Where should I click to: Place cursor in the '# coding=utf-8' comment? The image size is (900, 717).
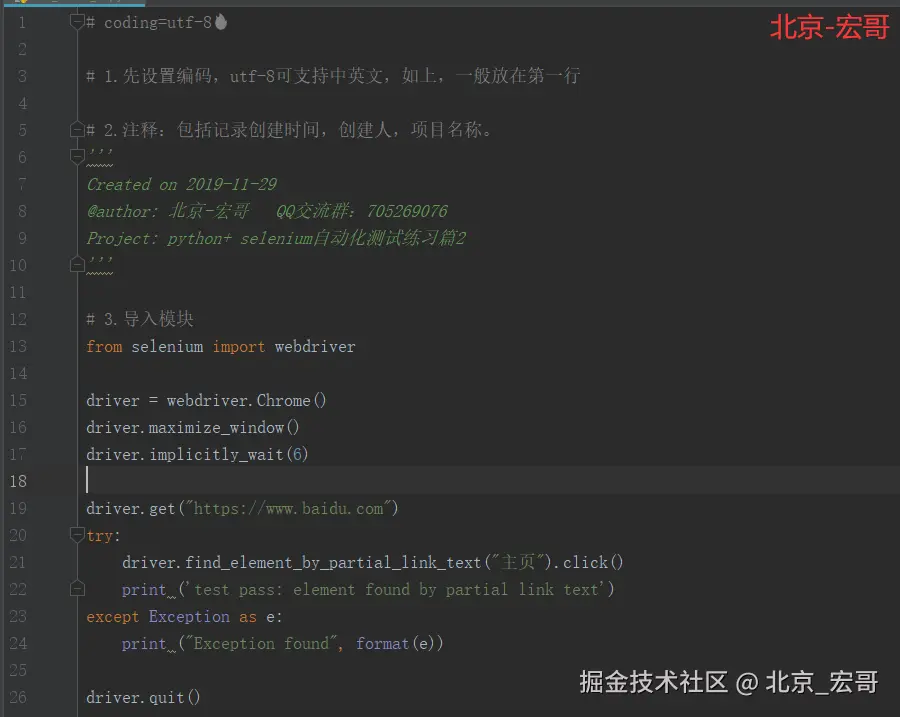149,22
